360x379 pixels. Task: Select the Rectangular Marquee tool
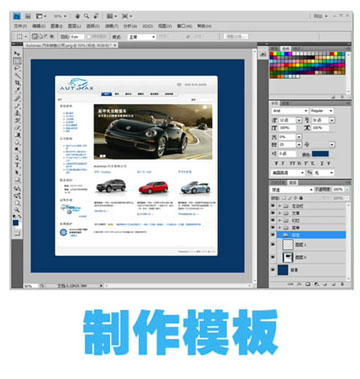click(x=17, y=61)
